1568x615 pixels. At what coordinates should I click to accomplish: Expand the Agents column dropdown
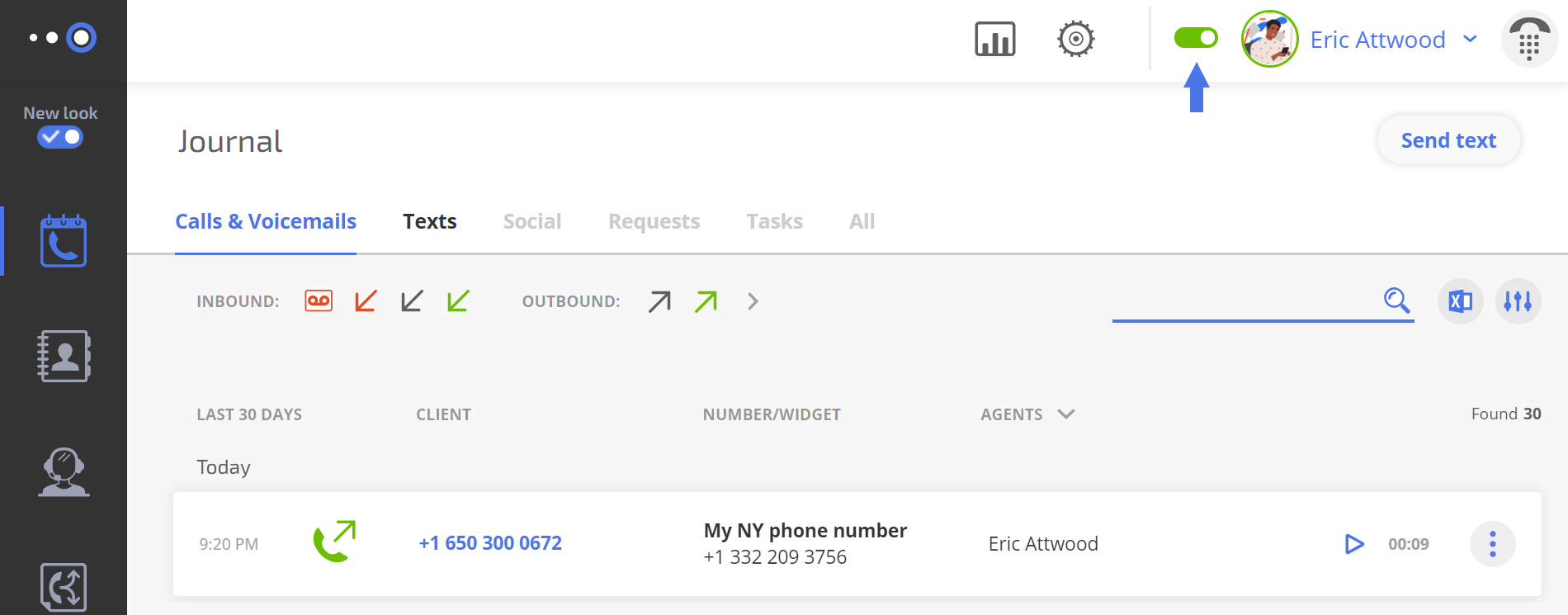coord(1065,414)
